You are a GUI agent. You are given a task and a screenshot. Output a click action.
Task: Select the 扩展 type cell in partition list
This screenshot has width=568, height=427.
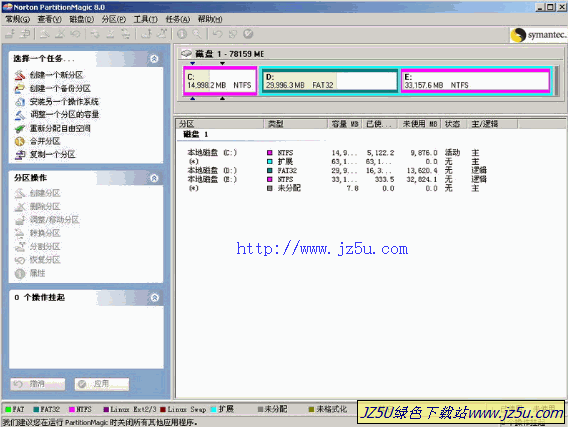click(285, 162)
